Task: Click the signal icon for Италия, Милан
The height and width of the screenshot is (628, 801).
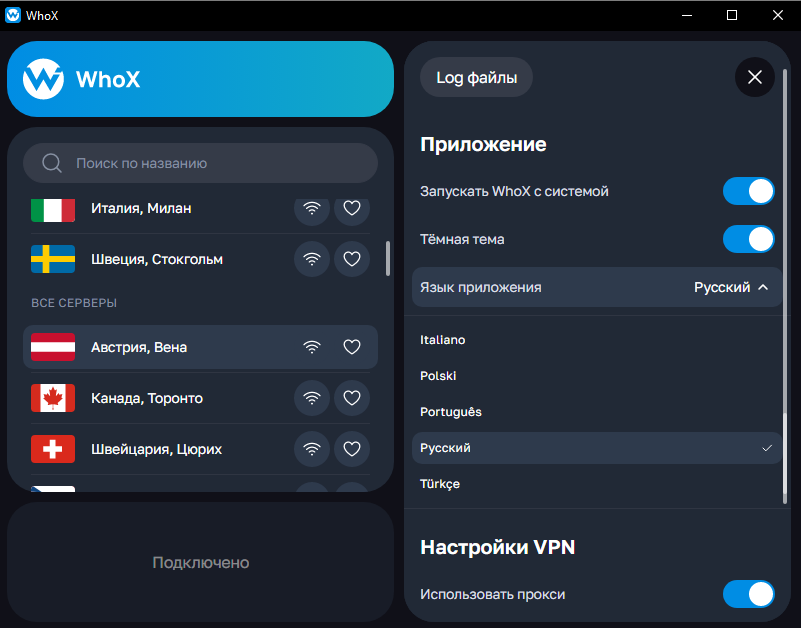Action: coord(312,208)
